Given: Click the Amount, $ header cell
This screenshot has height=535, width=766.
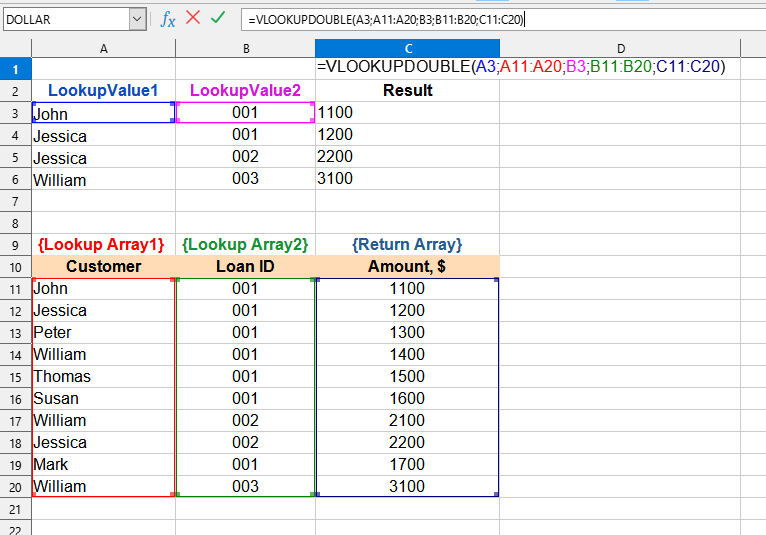Looking at the screenshot, I should coord(407,267).
